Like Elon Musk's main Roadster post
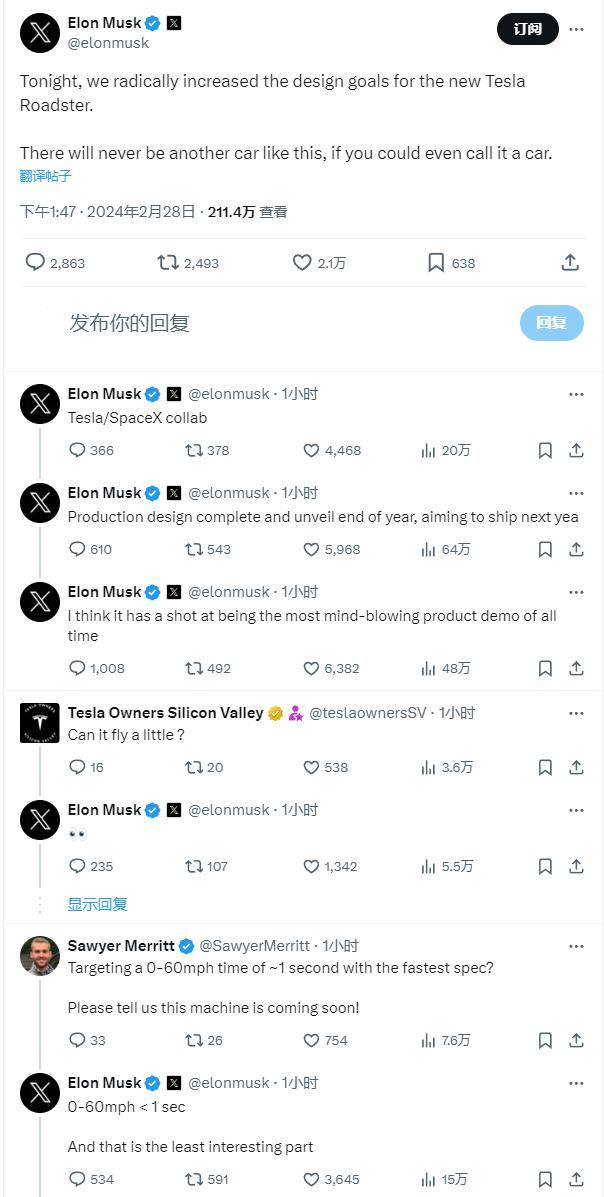The width and height of the screenshot is (604, 1197). 302,262
